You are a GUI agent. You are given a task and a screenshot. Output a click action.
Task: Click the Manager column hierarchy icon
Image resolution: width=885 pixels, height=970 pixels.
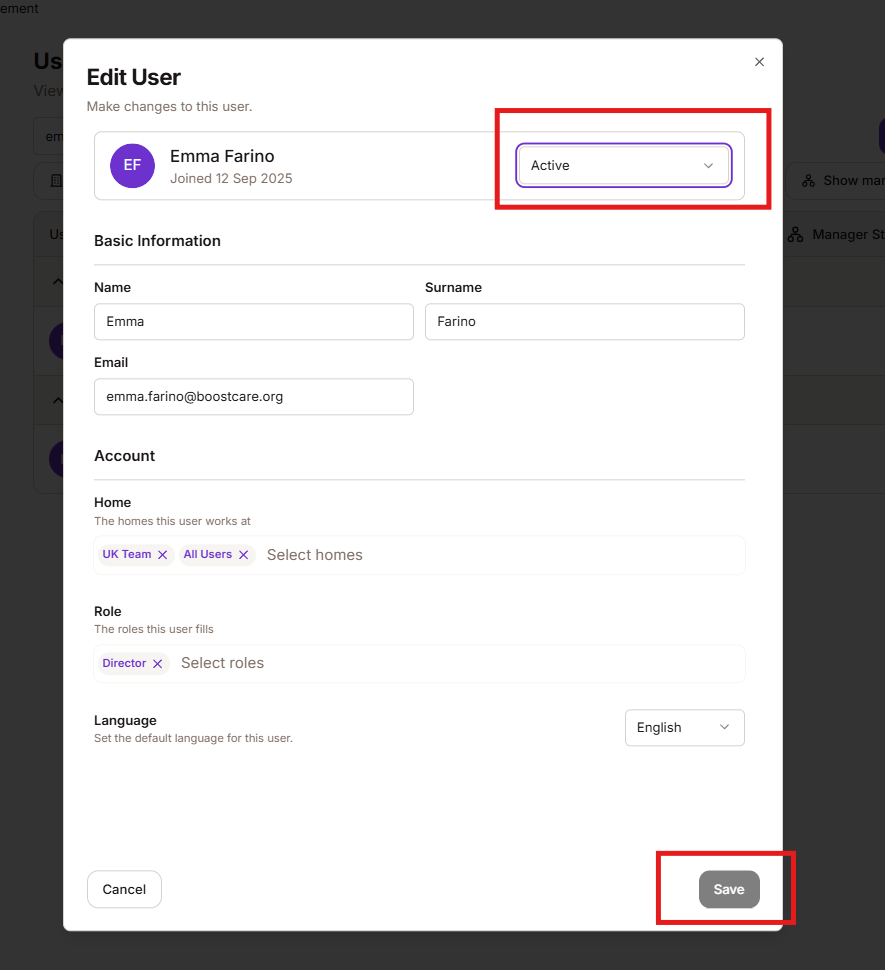click(x=796, y=235)
